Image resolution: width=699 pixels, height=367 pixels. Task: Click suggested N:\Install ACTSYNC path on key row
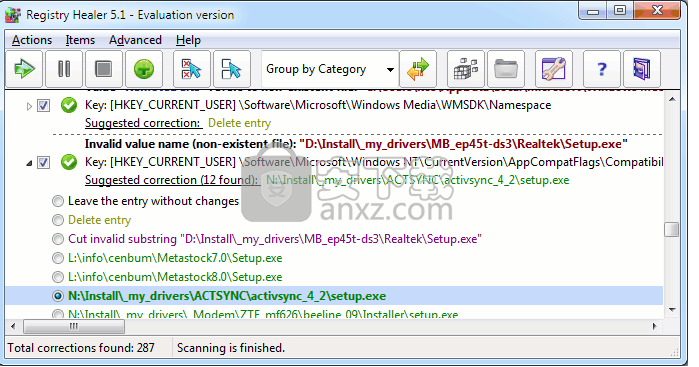click(418, 180)
